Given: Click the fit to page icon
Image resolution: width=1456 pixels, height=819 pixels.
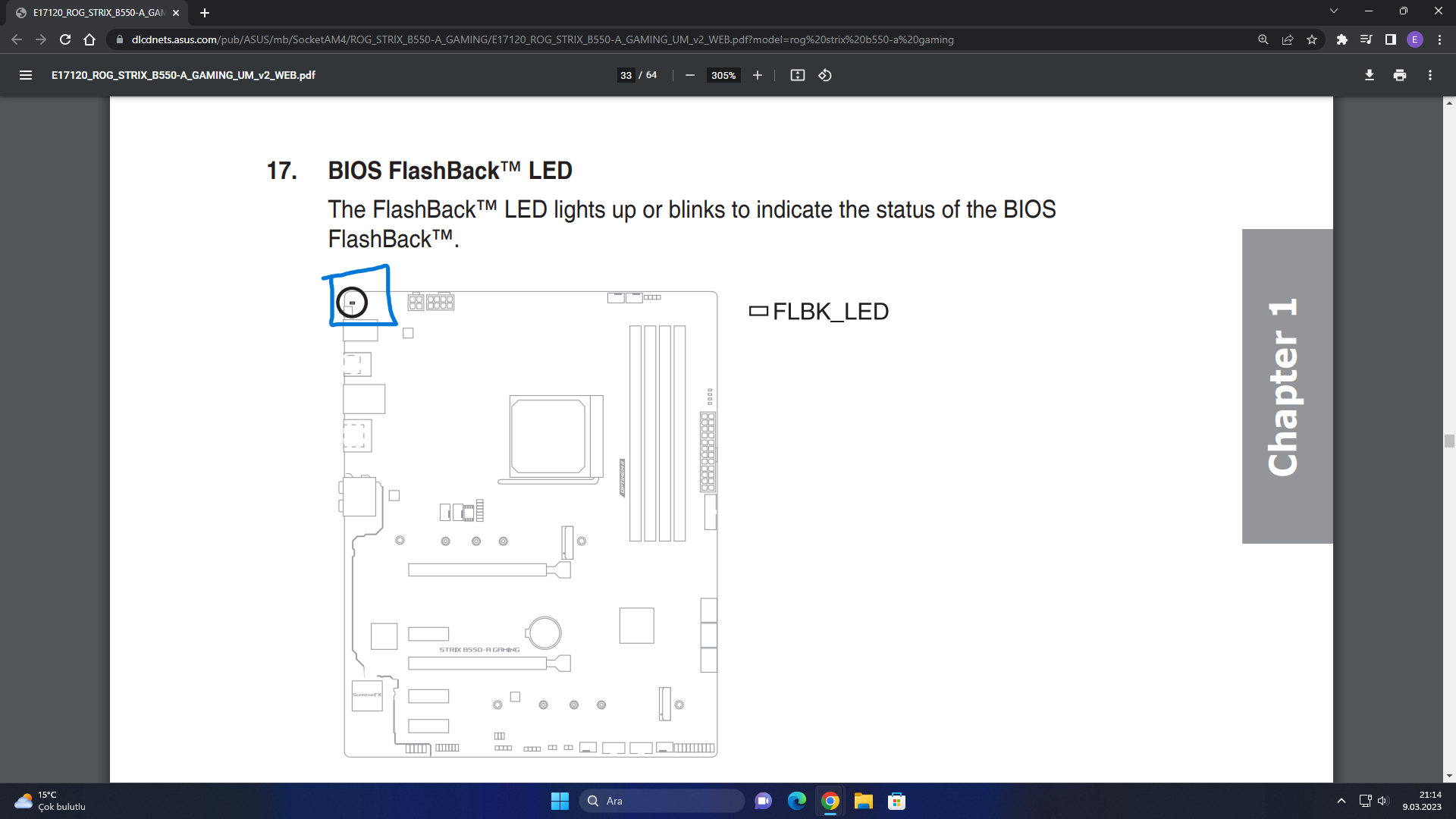Looking at the screenshot, I should pos(797,75).
